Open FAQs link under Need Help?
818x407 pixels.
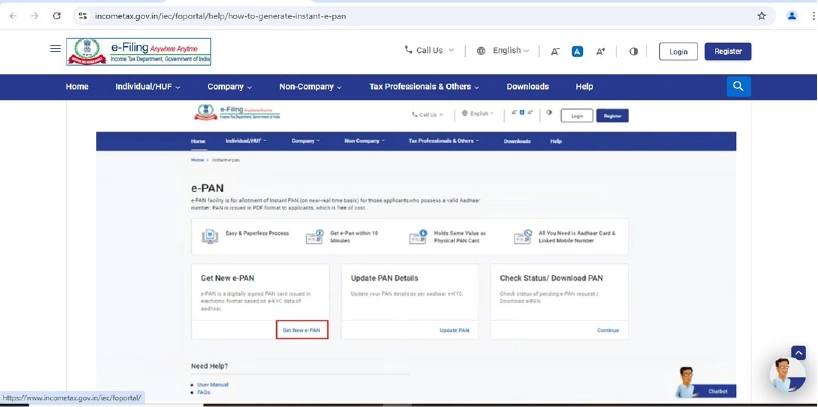[x=203, y=392]
